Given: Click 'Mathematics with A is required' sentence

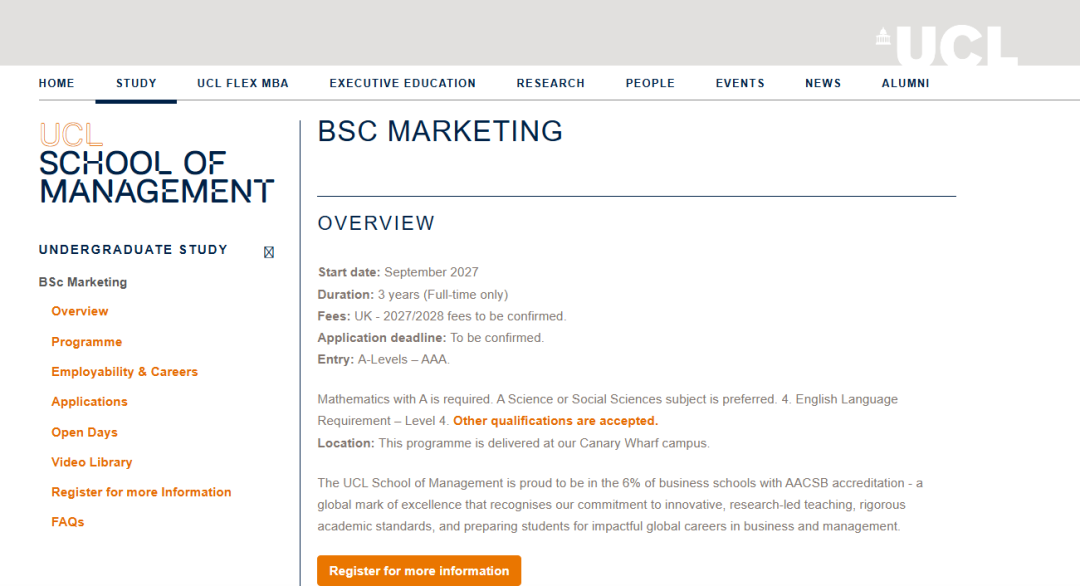Looking at the screenshot, I should coord(405,399).
